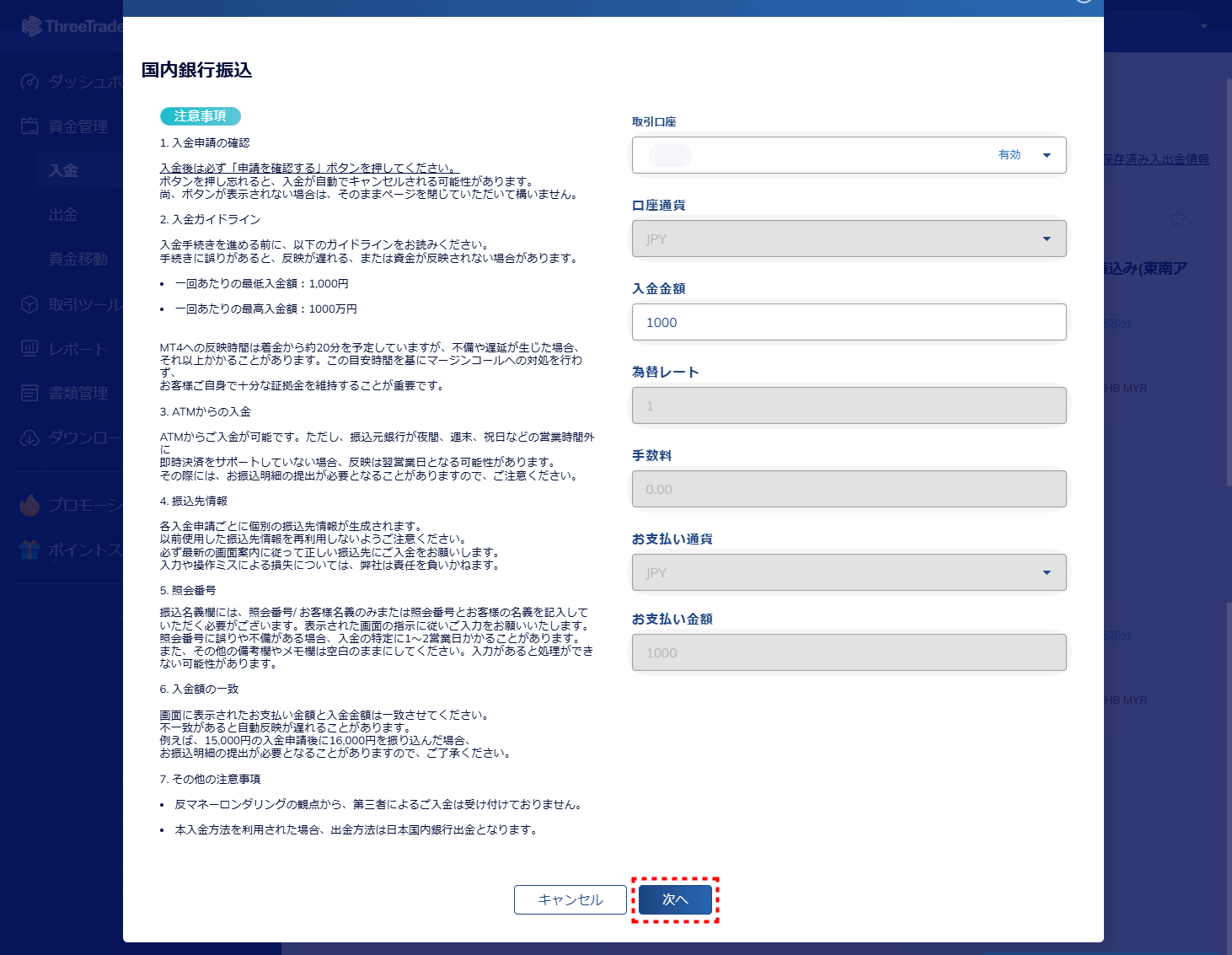Expand the top-right header dropdown arrow
The image size is (1232, 955).
click(1203, 26)
